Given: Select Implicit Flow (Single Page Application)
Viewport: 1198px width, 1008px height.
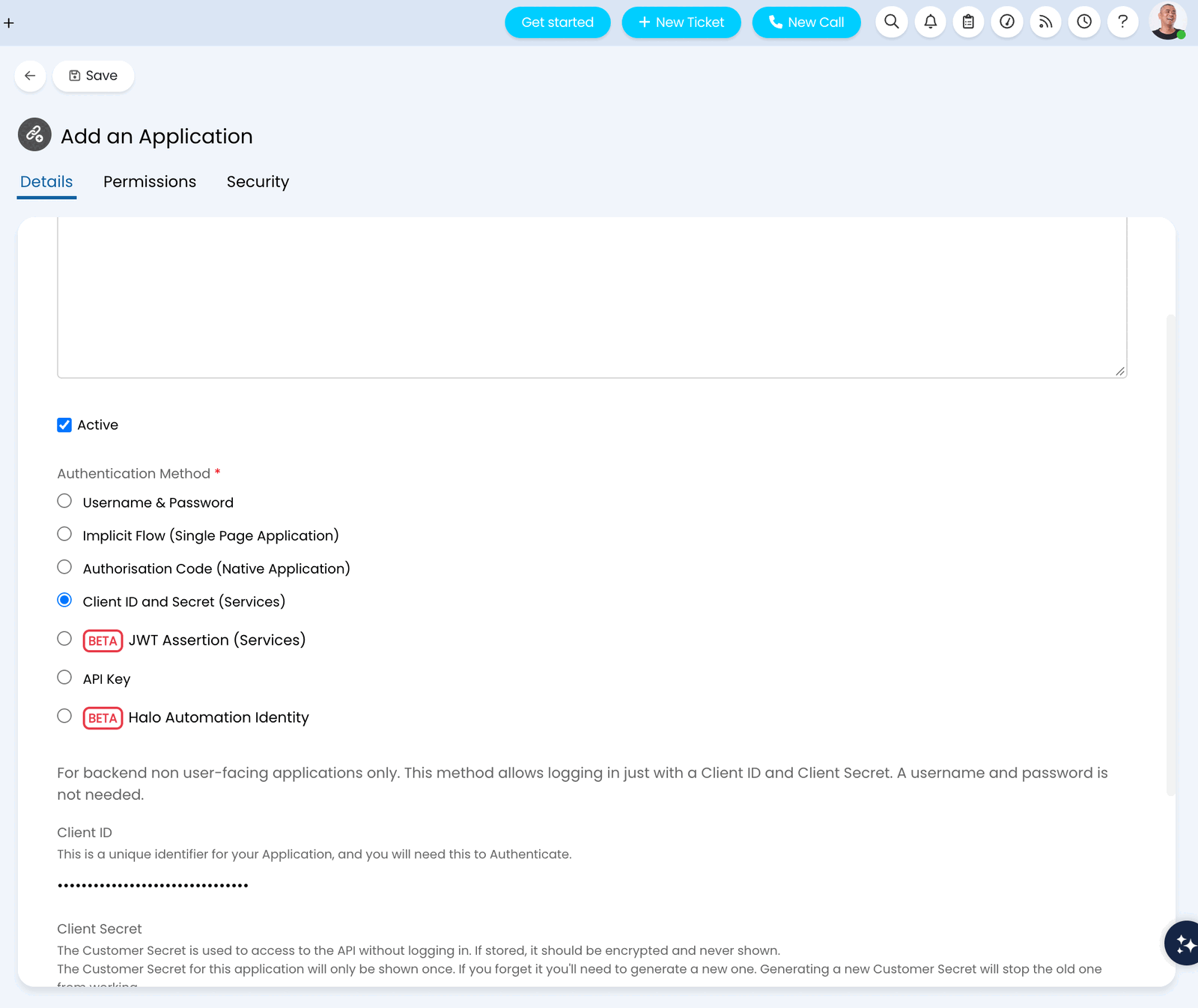Looking at the screenshot, I should coord(64,534).
